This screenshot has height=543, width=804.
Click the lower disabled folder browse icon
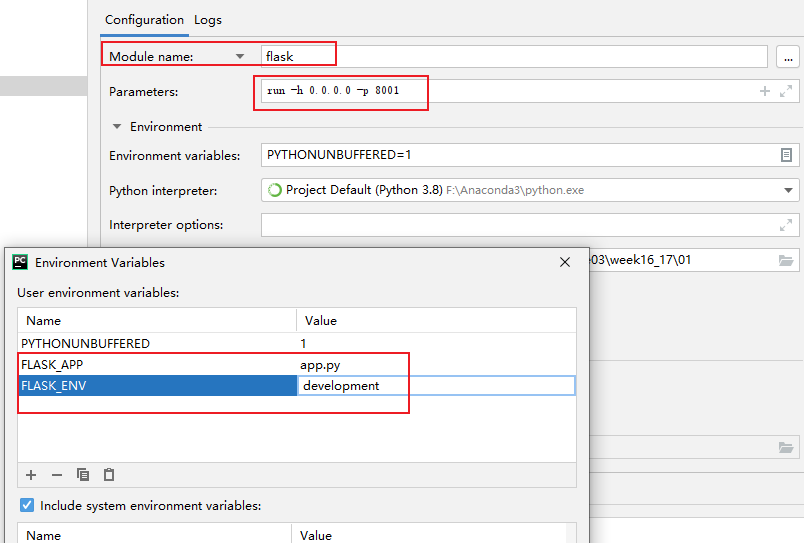pos(786,448)
